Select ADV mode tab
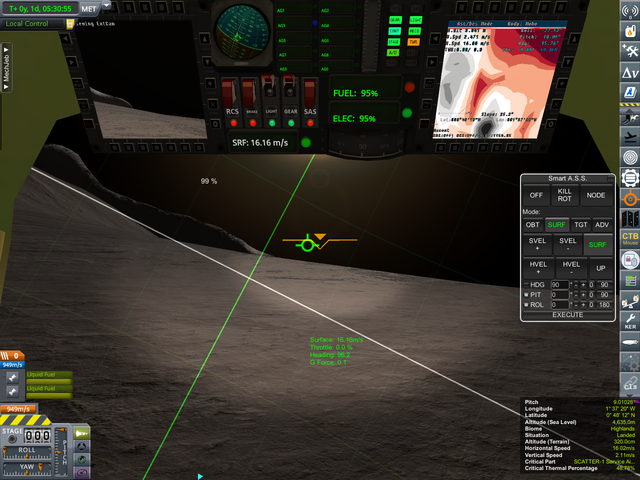 pyautogui.click(x=602, y=225)
